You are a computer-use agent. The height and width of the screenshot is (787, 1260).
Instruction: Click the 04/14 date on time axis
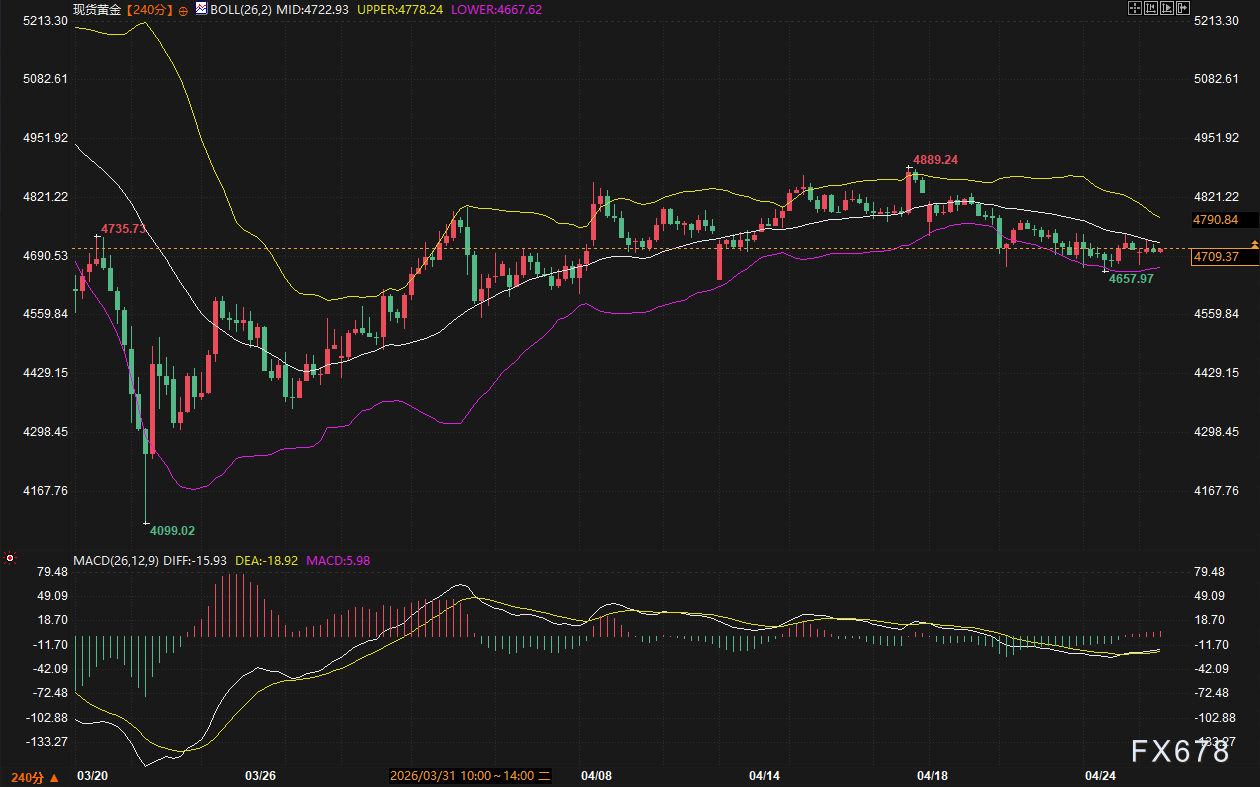click(x=764, y=776)
